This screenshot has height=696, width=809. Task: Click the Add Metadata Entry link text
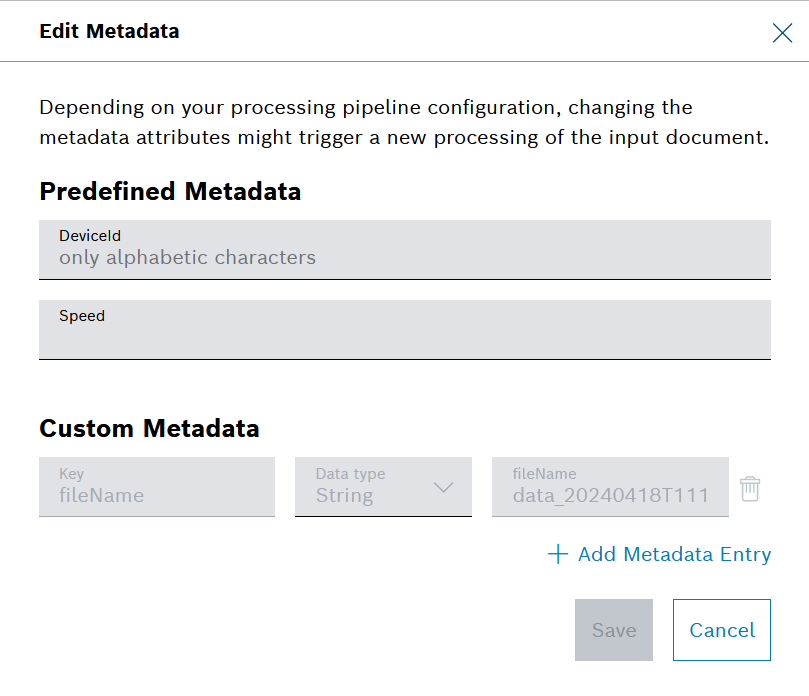tap(674, 554)
